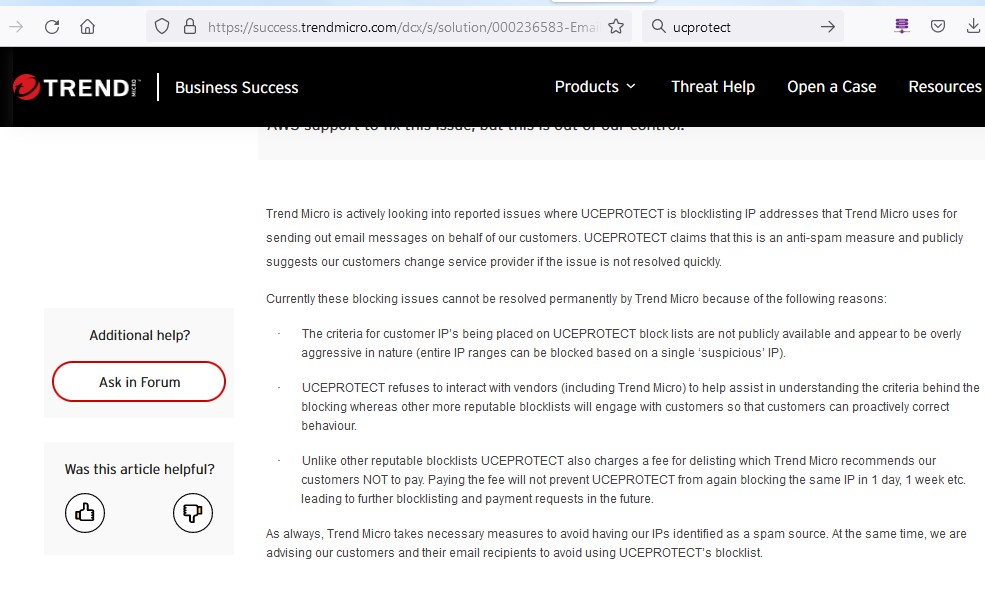Image resolution: width=985 pixels, height=612 pixels.
Task: Click the tracking protection shield icon
Action: click(x=162, y=26)
